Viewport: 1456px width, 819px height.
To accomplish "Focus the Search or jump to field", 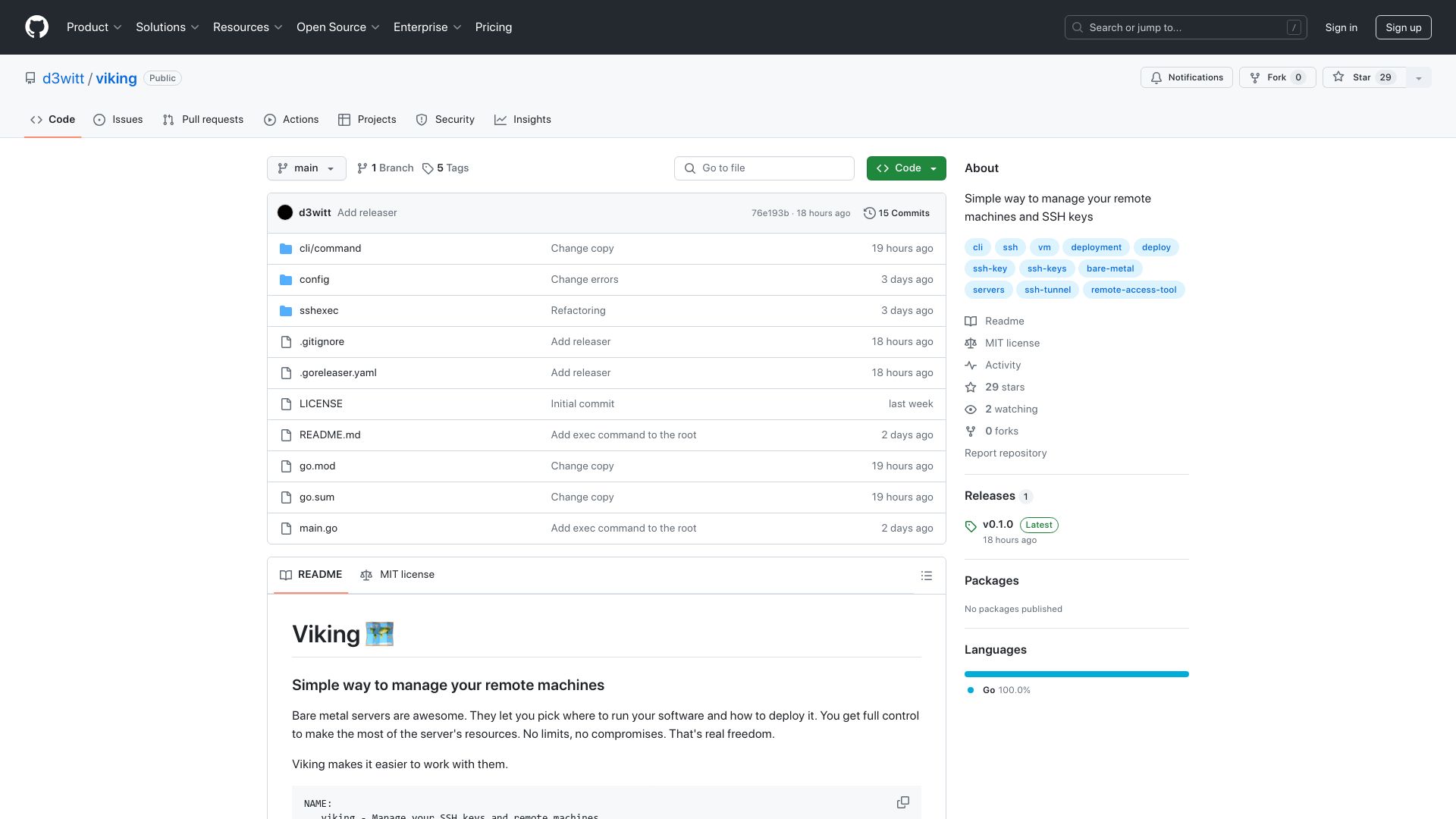I will [x=1186, y=27].
